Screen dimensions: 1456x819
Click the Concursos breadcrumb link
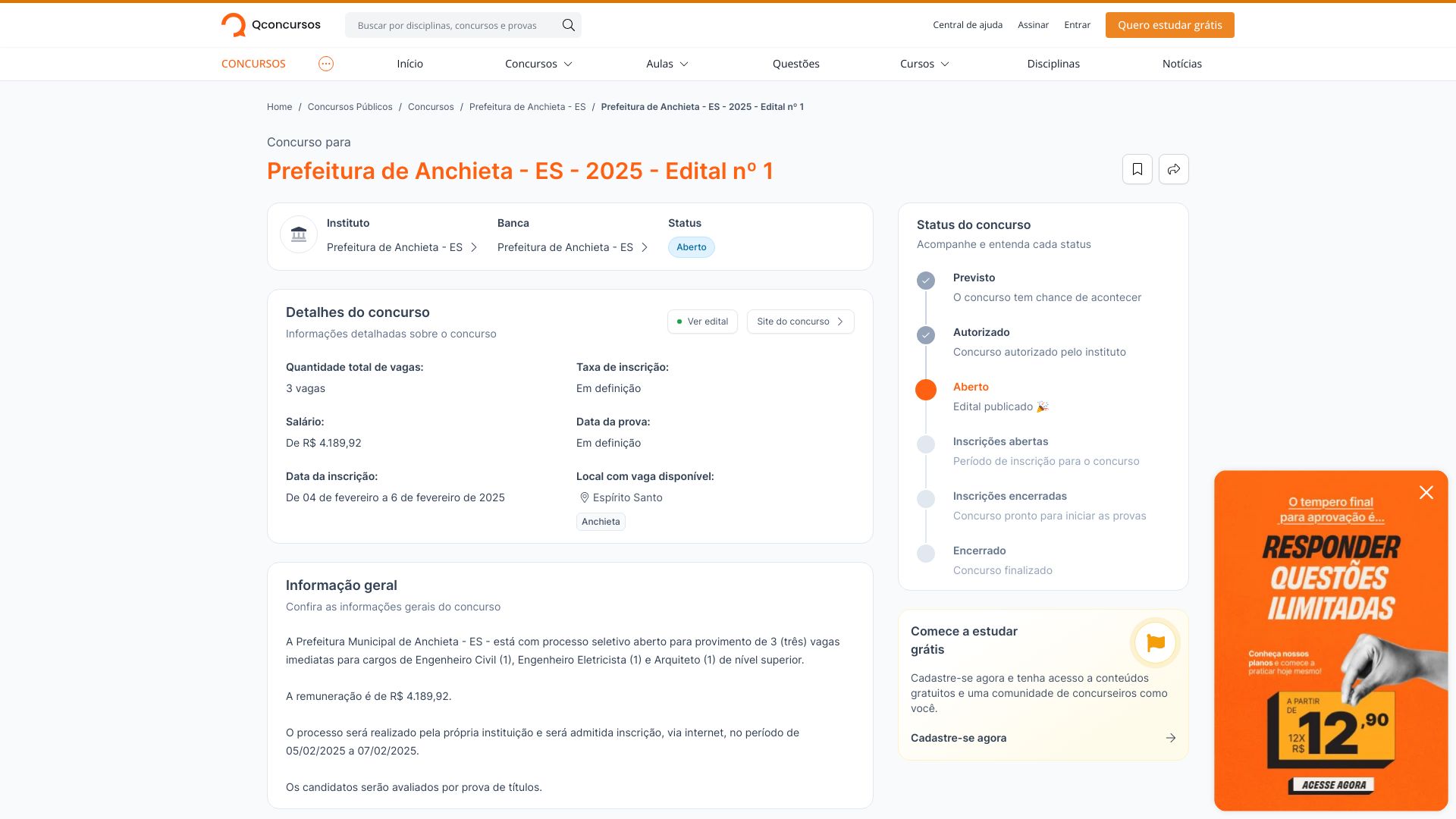[x=431, y=107]
